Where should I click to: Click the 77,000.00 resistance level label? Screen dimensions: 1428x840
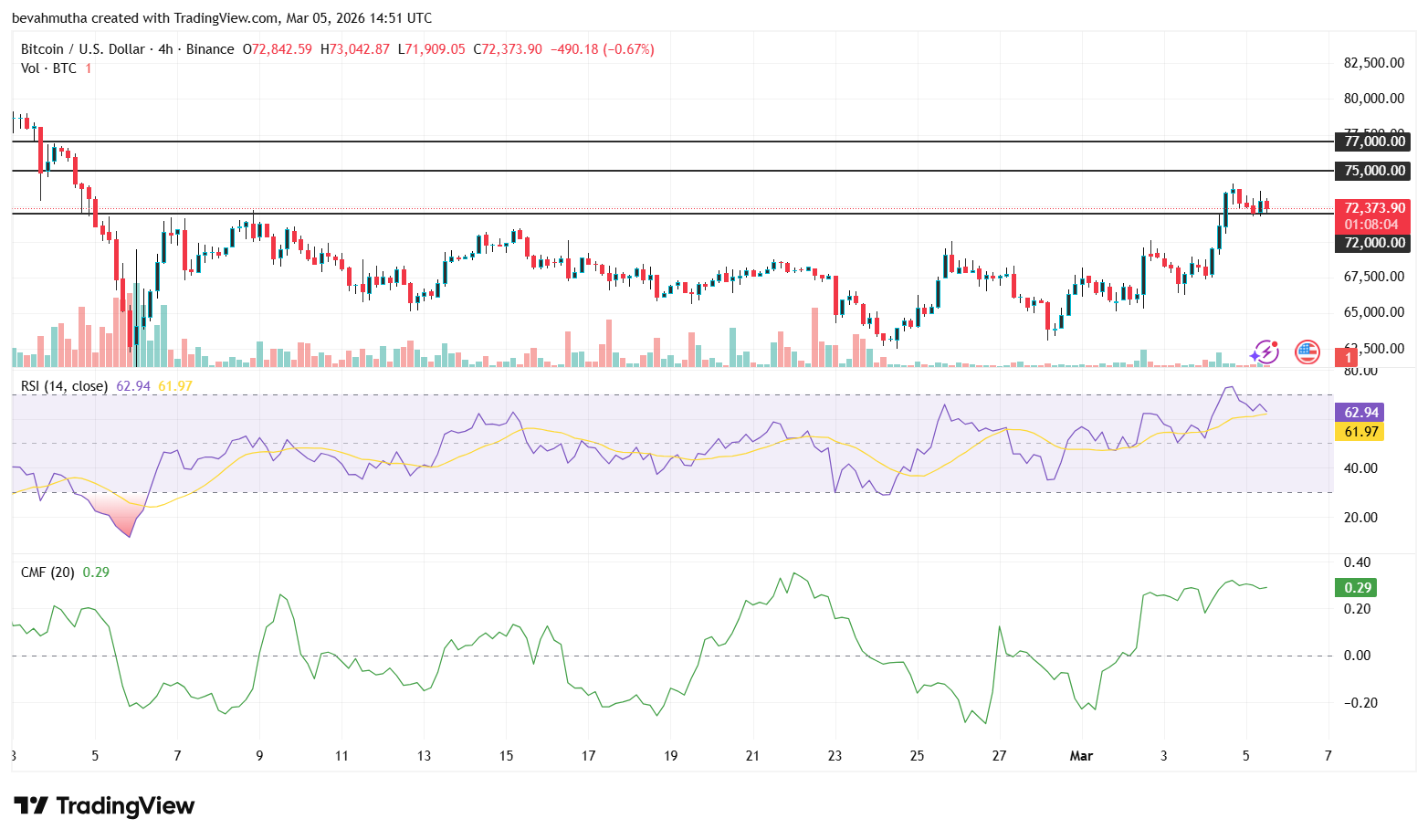(1373, 142)
